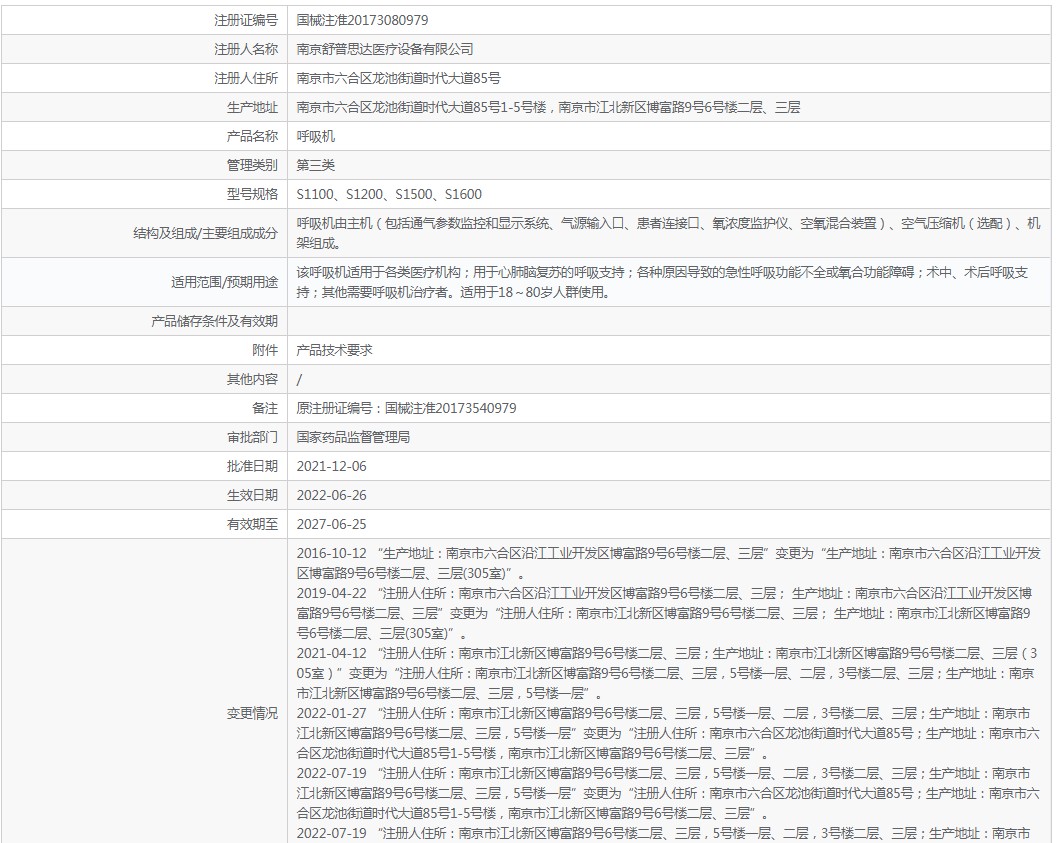1062x843 pixels.
Task: Click the remark 原注册证编号：国械注准20173540979
Action: click(406, 408)
